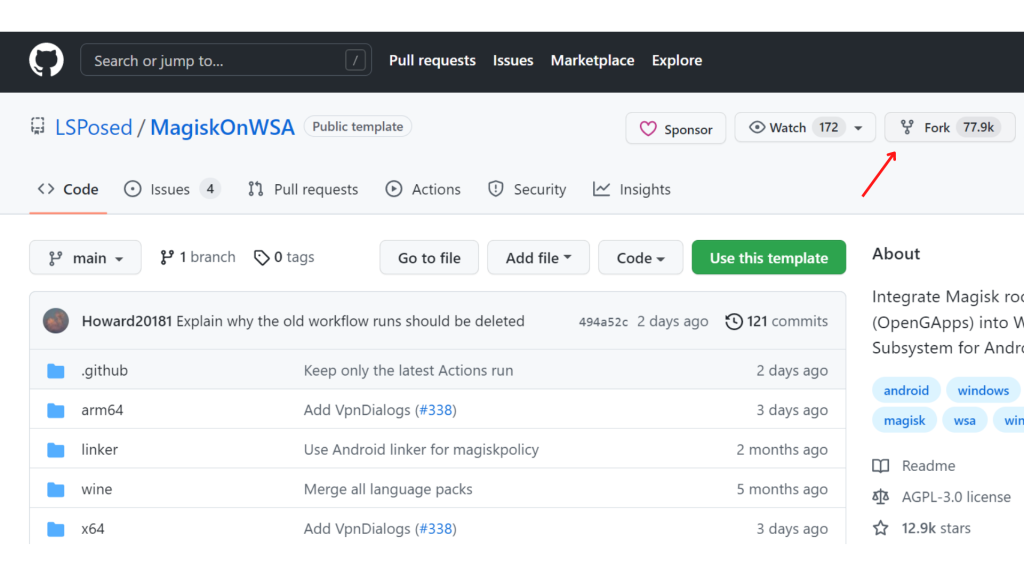
Task: Open the MagiskOnWSA repository link
Action: pyautogui.click(x=222, y=127)
